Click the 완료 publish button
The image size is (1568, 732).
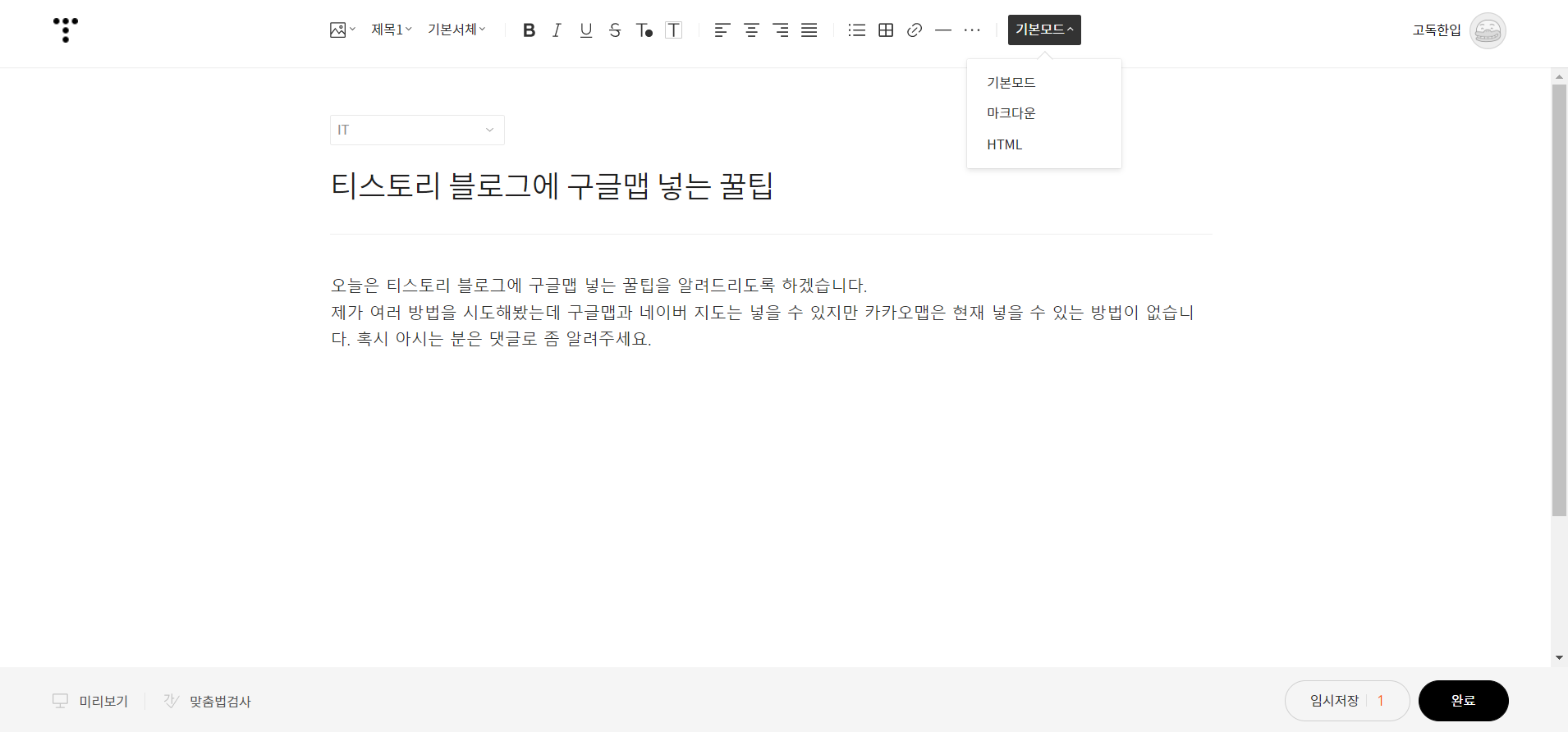(1463, 701)
